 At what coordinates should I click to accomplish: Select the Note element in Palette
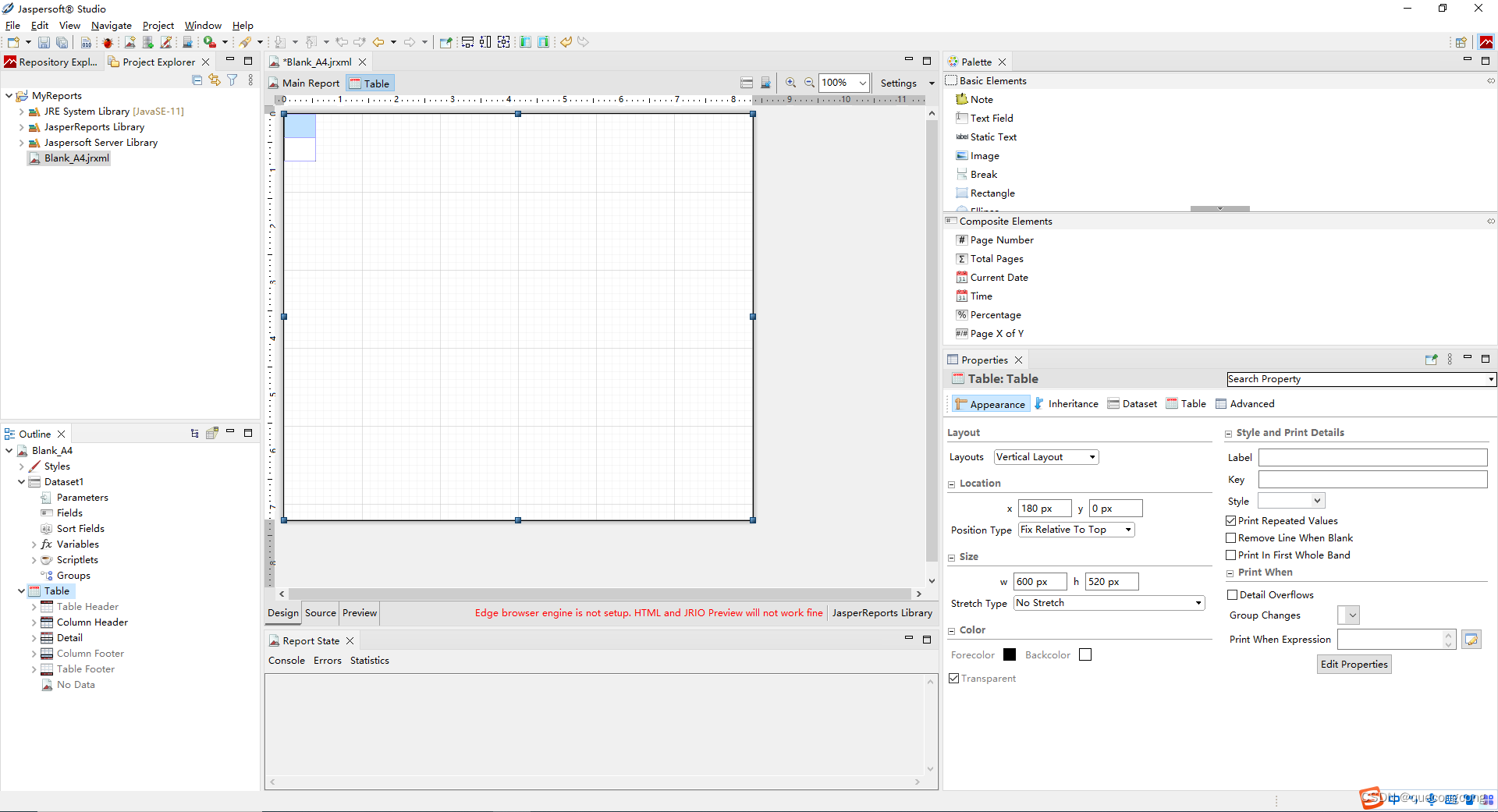coord(975,99)
